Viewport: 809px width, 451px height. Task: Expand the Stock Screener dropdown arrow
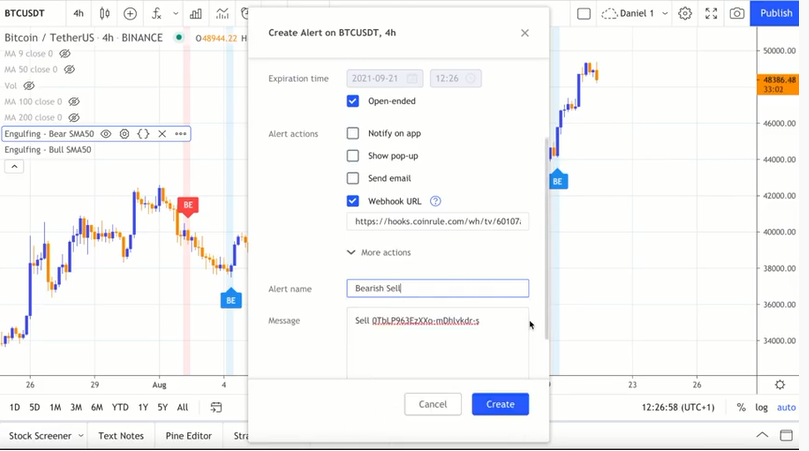pos(81,436)
